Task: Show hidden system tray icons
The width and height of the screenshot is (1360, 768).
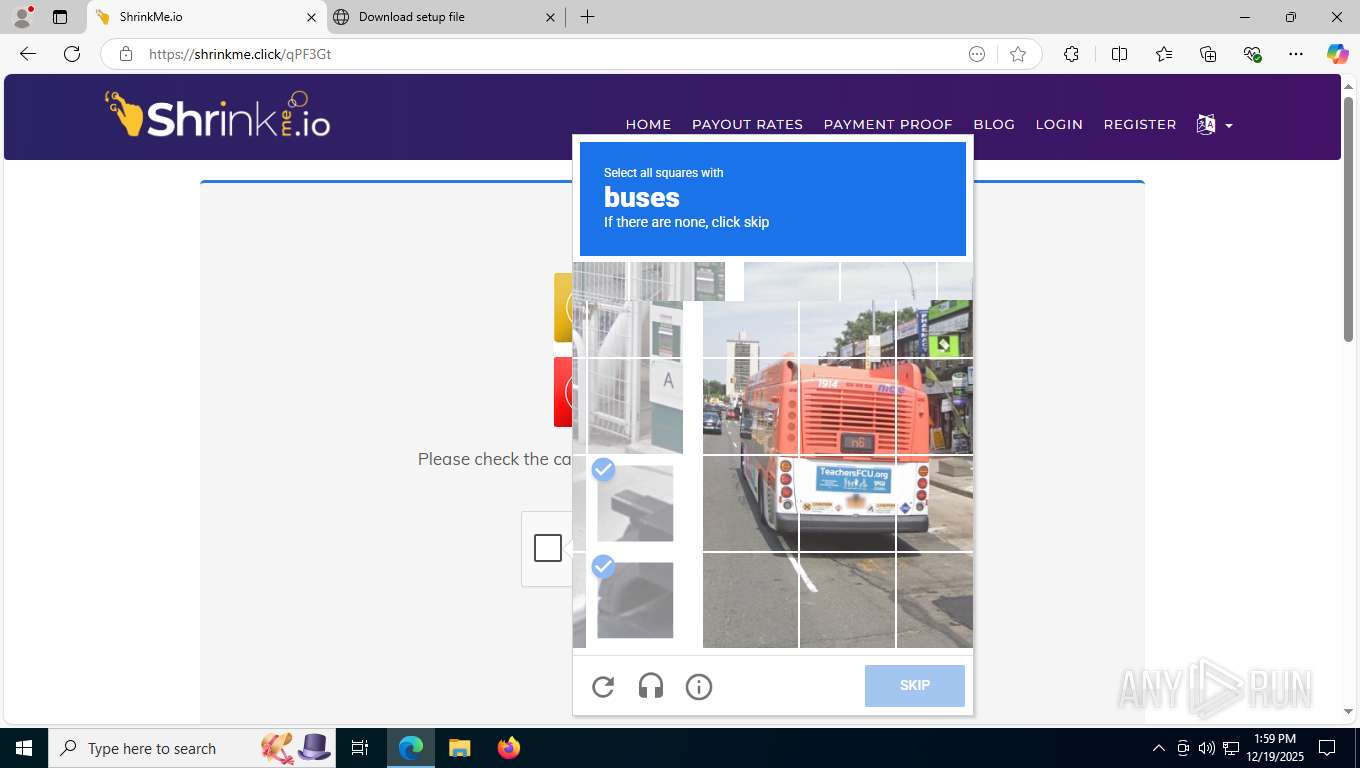Action: 1159,748
